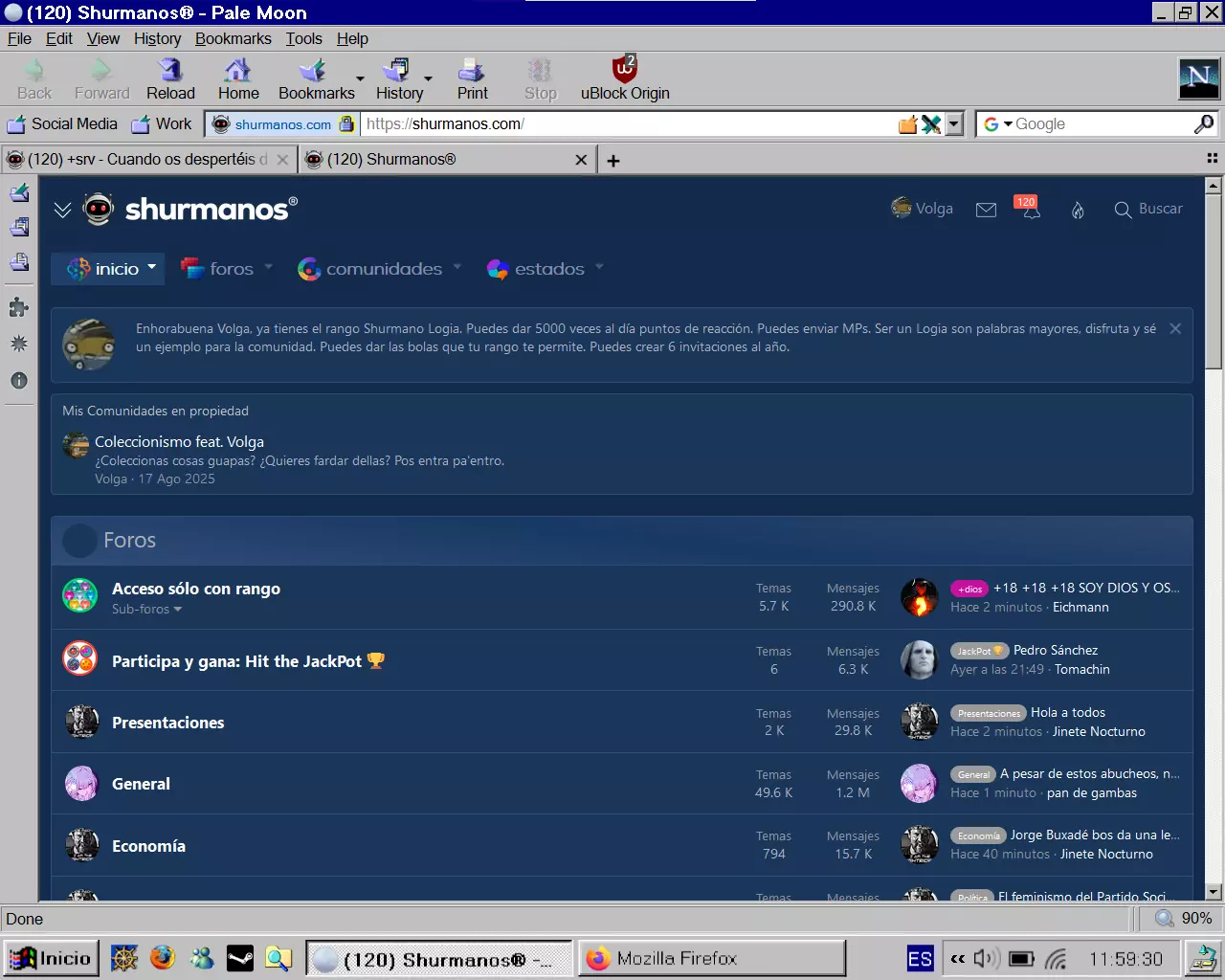The width and height of the screenshot is (1225, 980).
Task: Open the Social Media bookmark folder
Action: (x=62, y=123)
